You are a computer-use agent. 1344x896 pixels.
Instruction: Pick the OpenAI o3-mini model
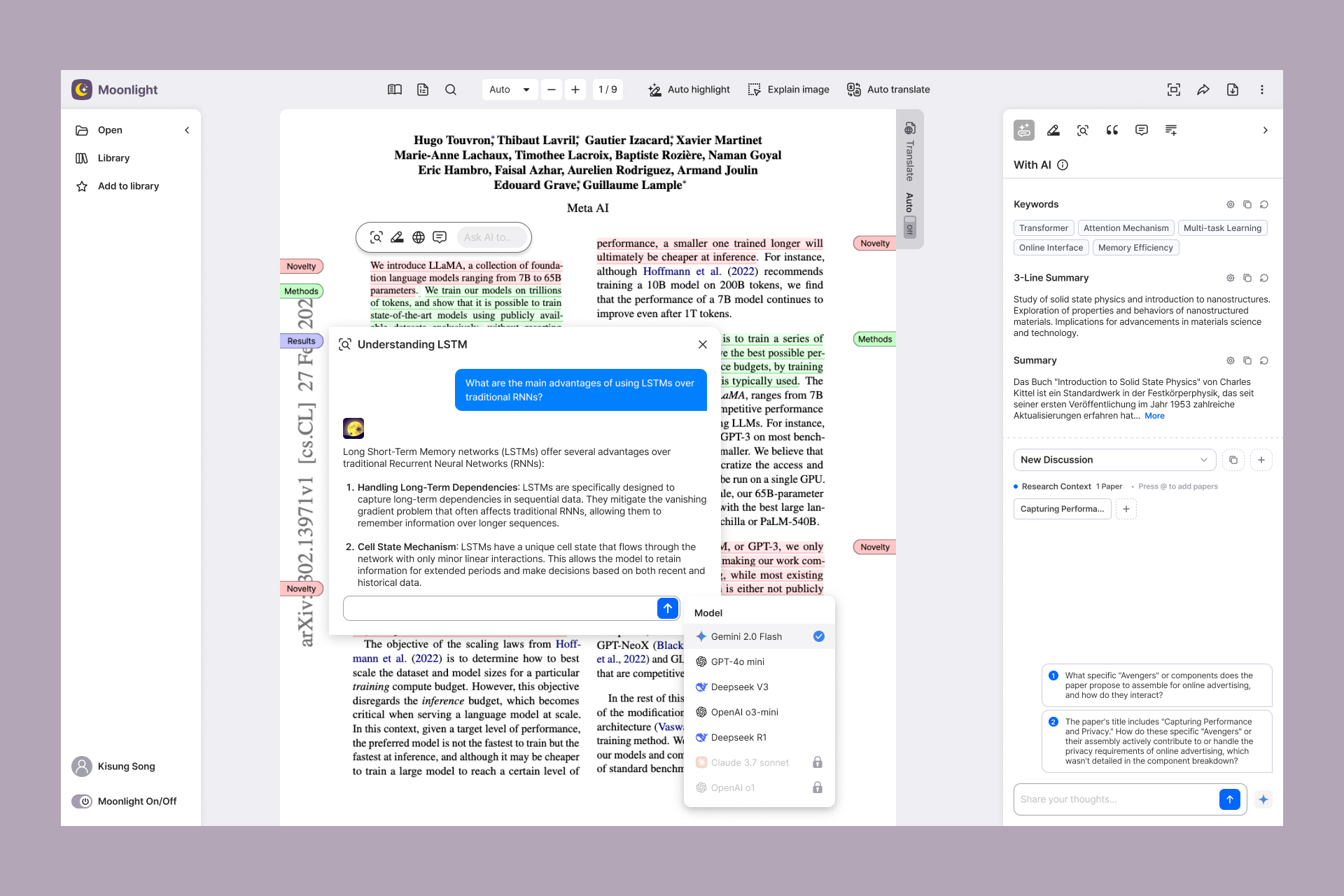tap(759, 712)
